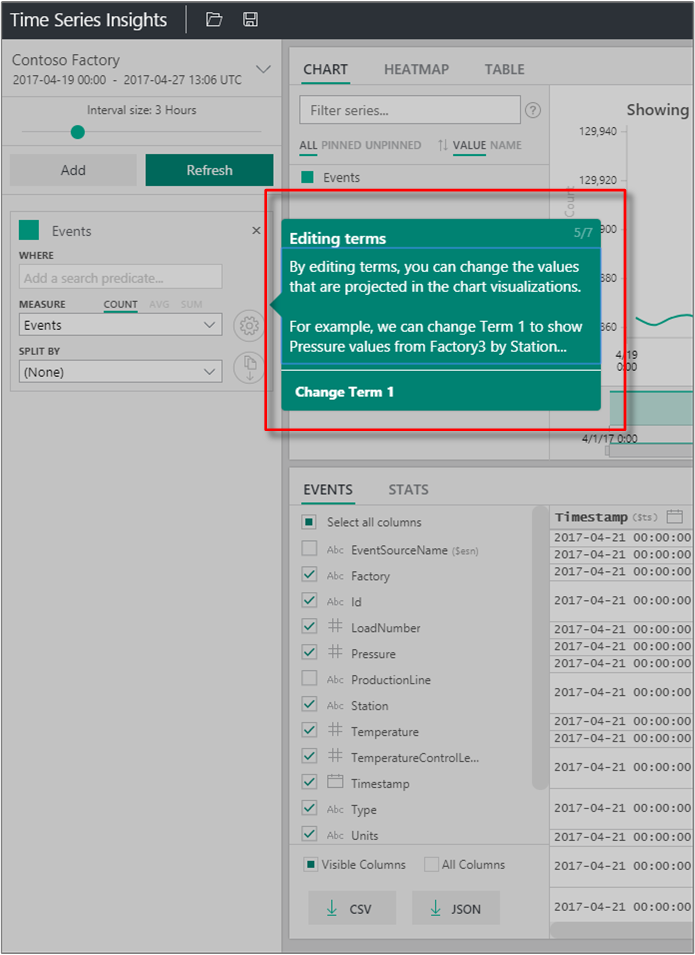Toggle the Visible Columns checkbox
Screen dimensions: 695x955
click(311, 864)
